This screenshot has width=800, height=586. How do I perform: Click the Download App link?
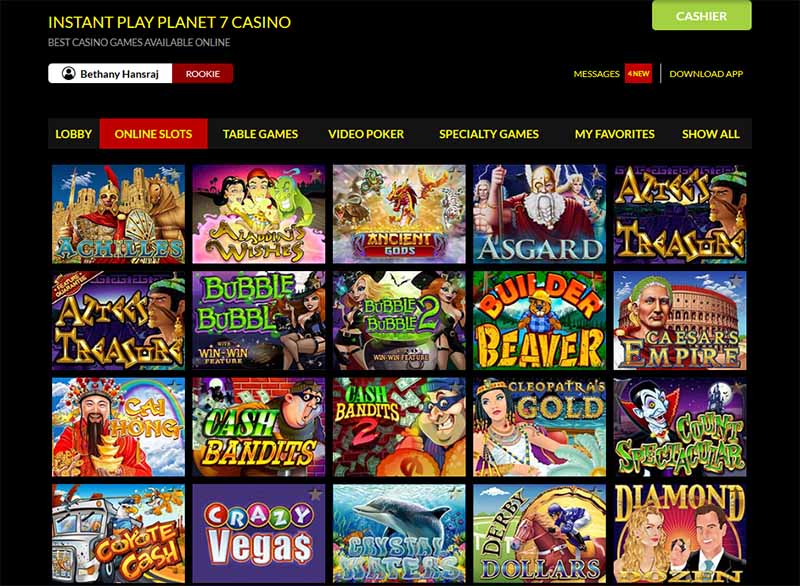[x=706, y=73]
